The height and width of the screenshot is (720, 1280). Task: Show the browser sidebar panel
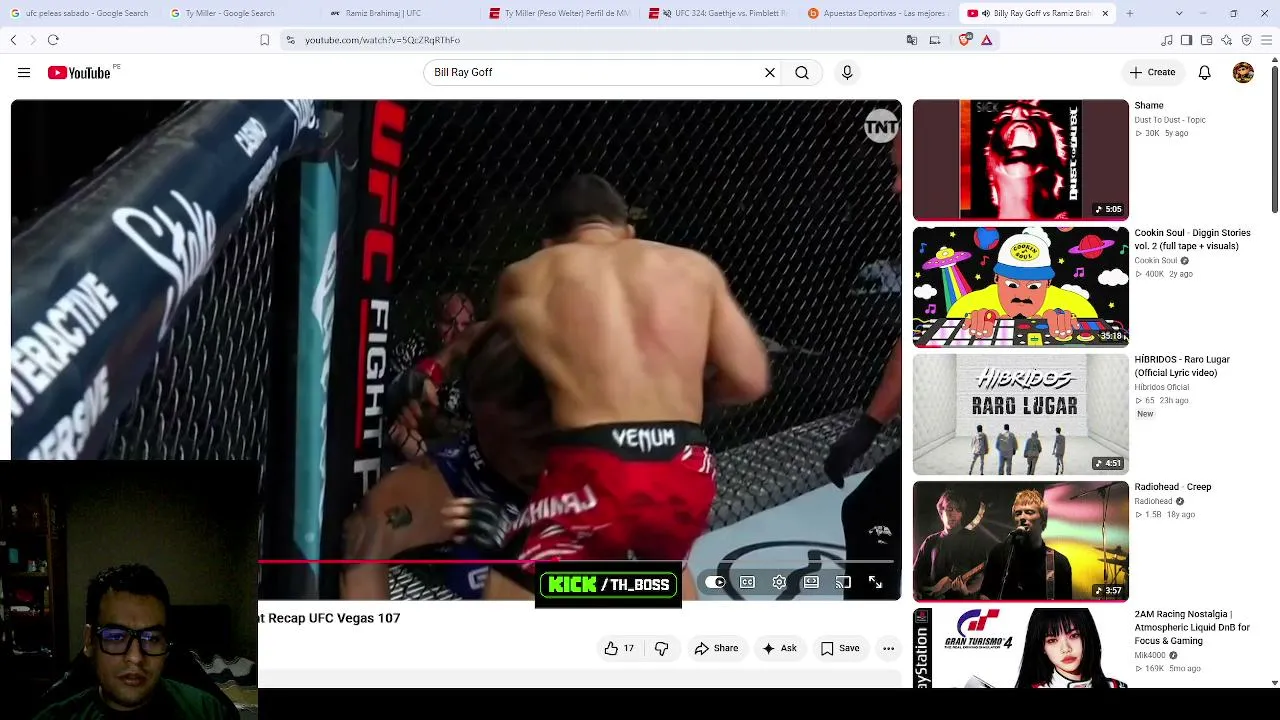click(x=1186, y=40)
